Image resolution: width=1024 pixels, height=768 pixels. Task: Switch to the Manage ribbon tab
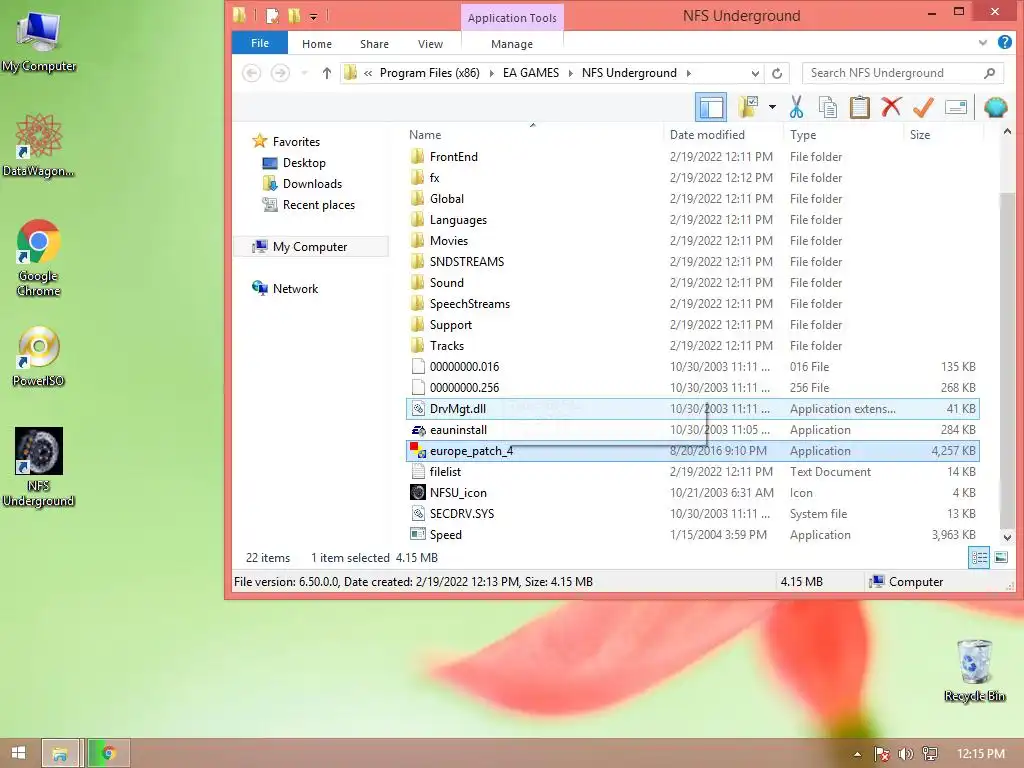(x=512, y=44)
